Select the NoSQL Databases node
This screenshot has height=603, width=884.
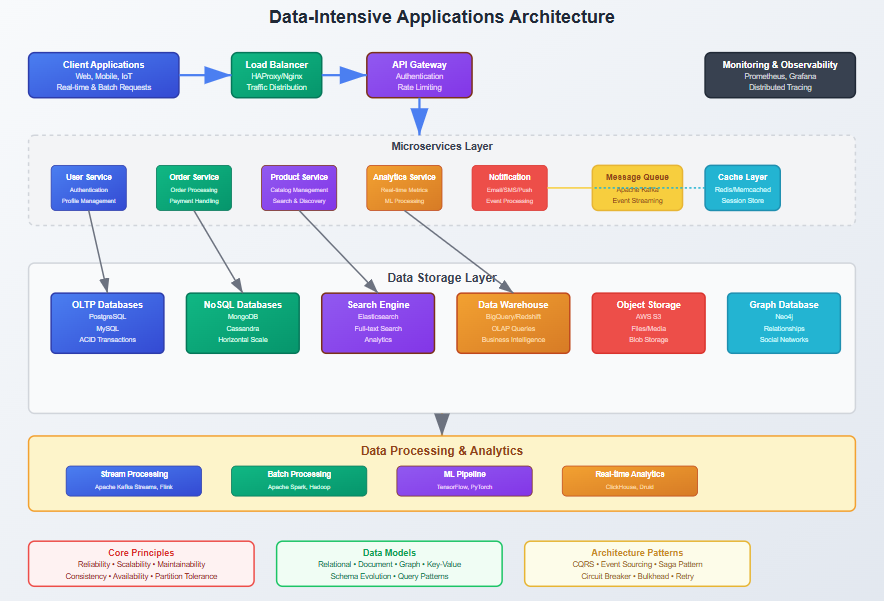[x=243, y=322]
